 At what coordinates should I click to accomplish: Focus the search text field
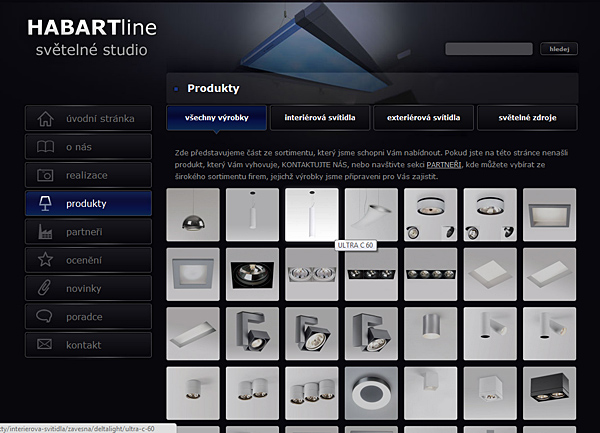(x=489, y=49)
